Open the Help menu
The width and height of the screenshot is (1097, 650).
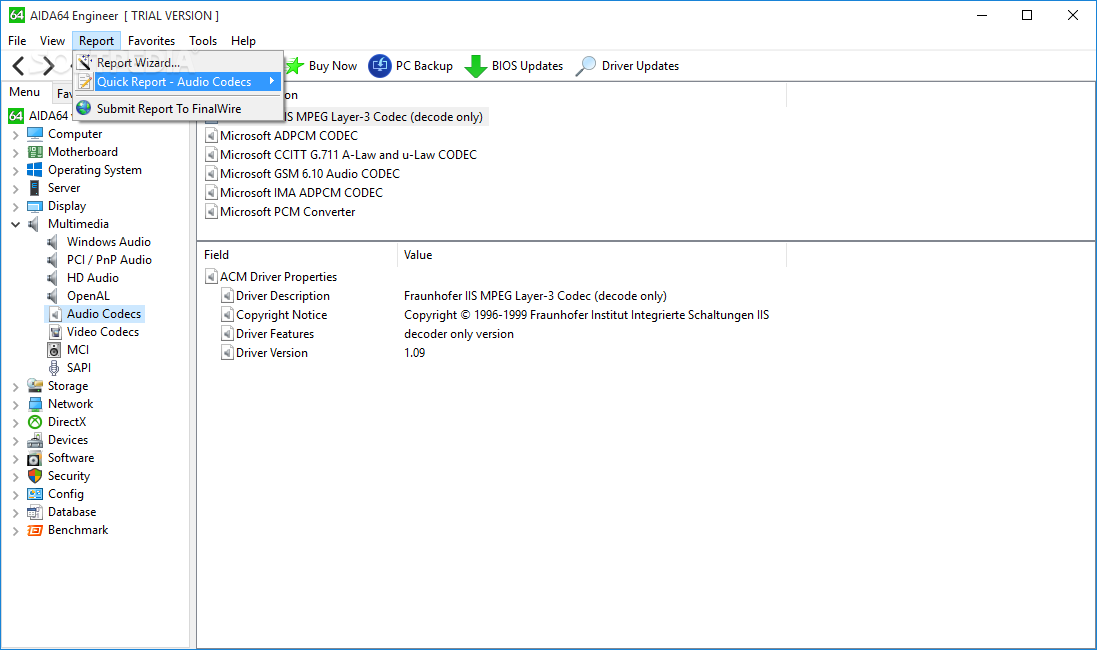coord(243,41)
